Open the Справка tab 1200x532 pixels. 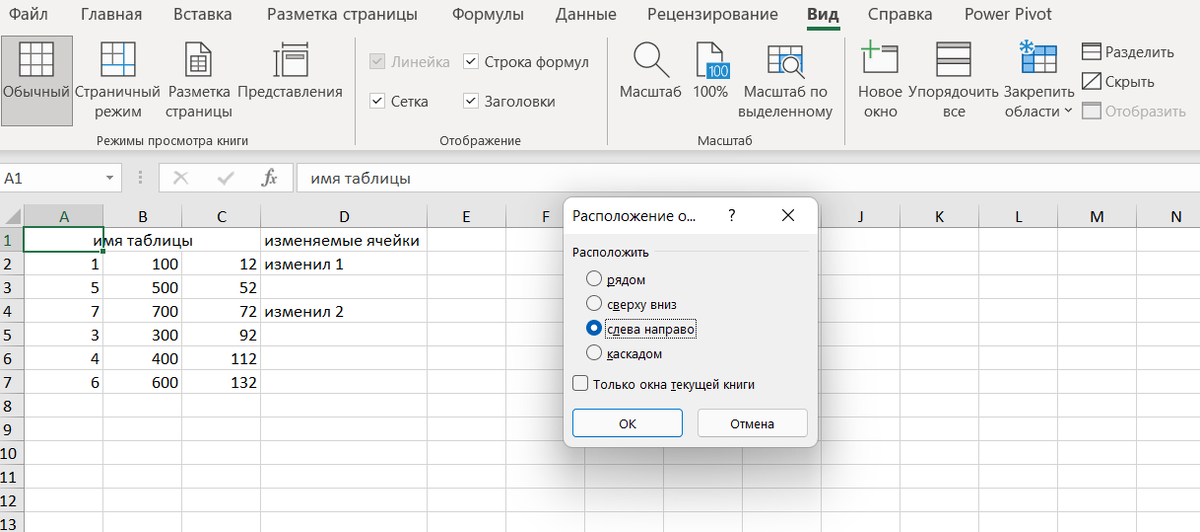(900, 14)
